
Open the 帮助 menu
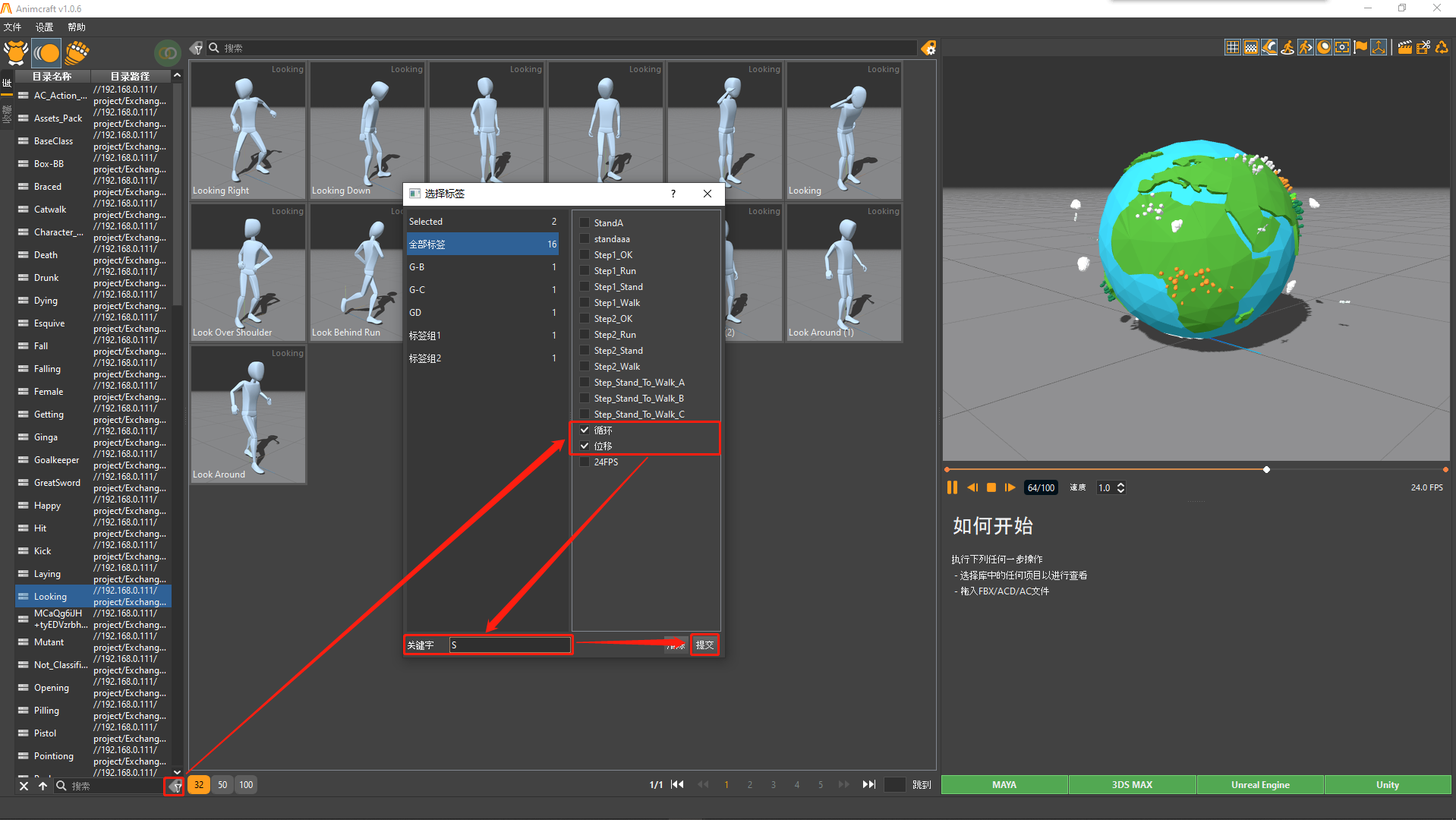click(76, 27)
